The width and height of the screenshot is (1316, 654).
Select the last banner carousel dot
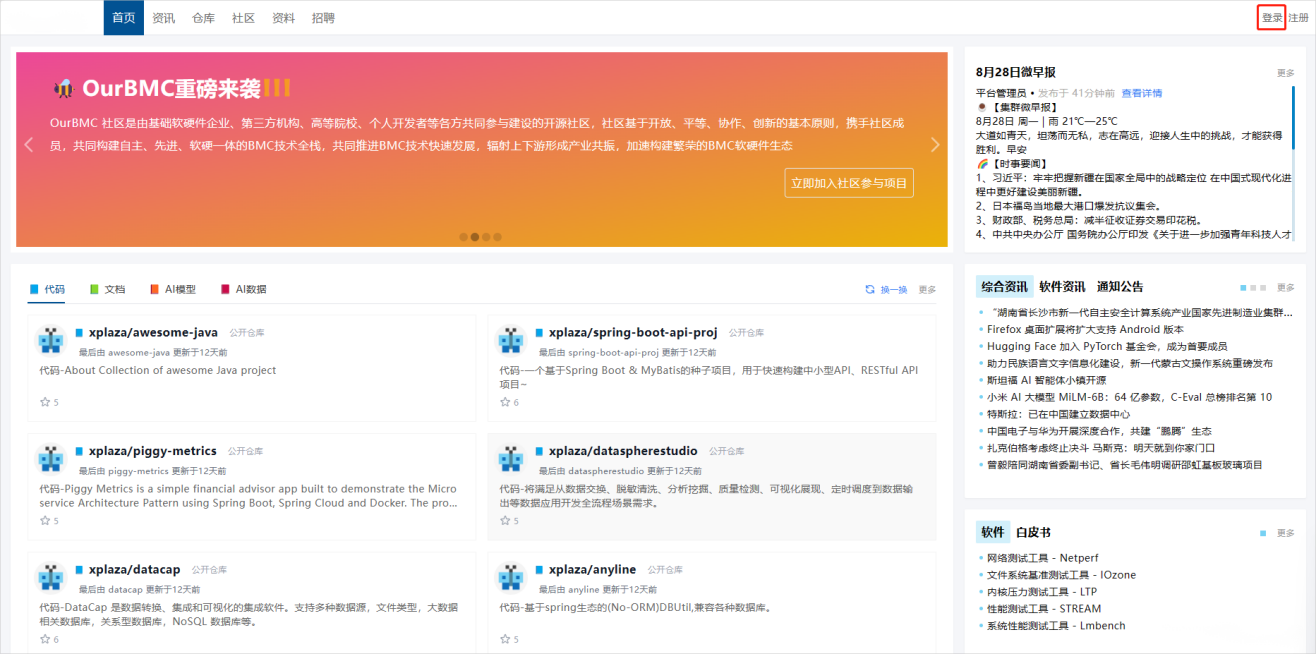pos(498,237)
